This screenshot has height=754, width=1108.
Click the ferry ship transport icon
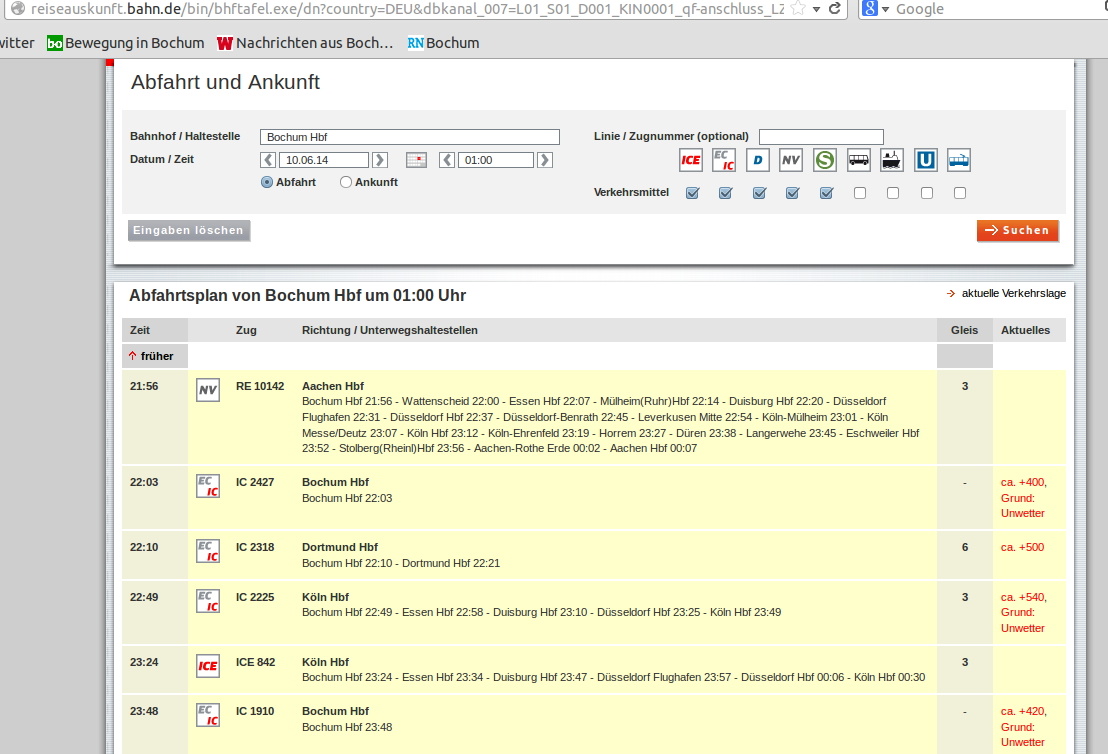pos(892,160)
